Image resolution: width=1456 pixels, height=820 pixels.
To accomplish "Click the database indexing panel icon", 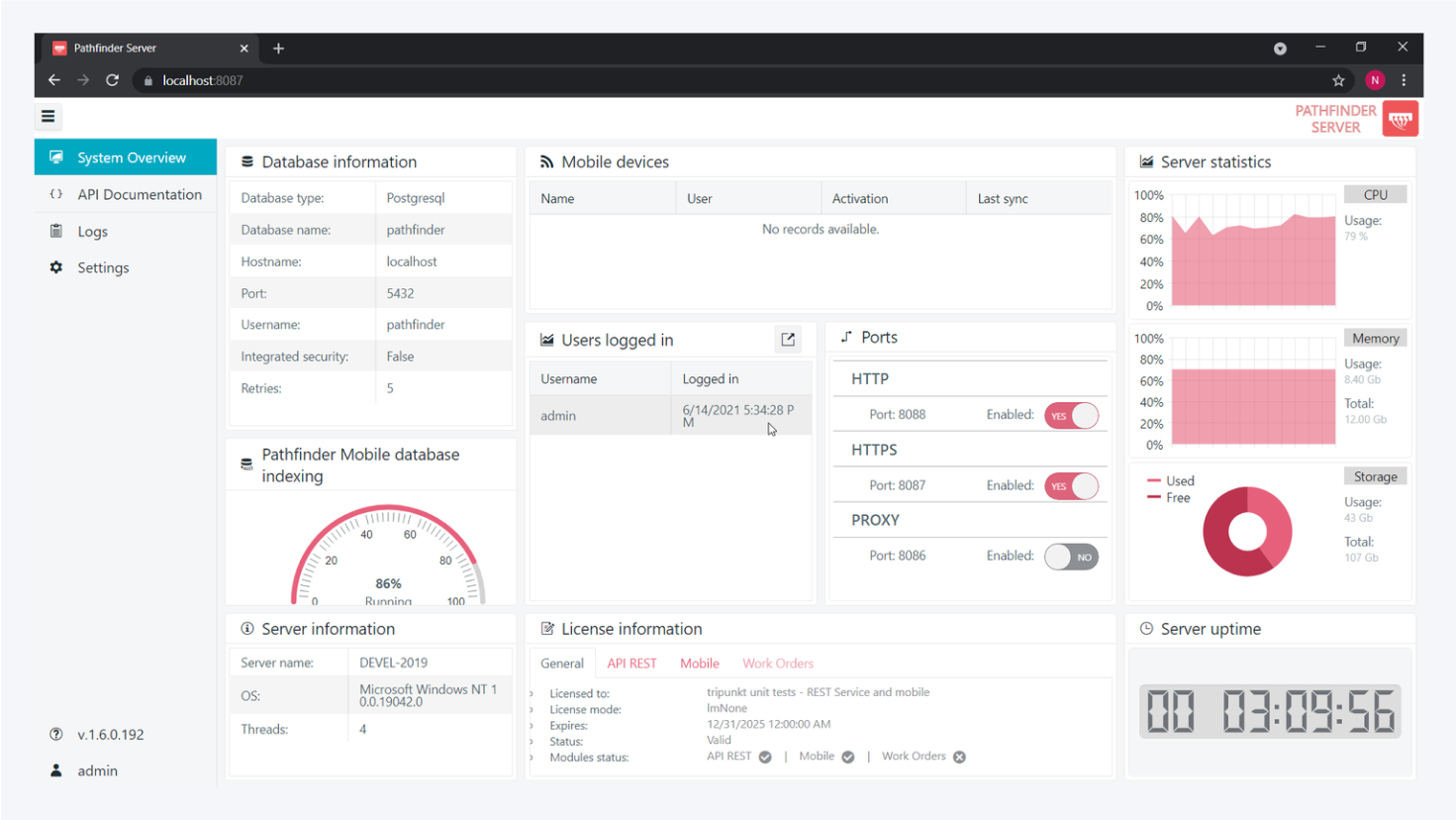I will (x=246, y=464).
